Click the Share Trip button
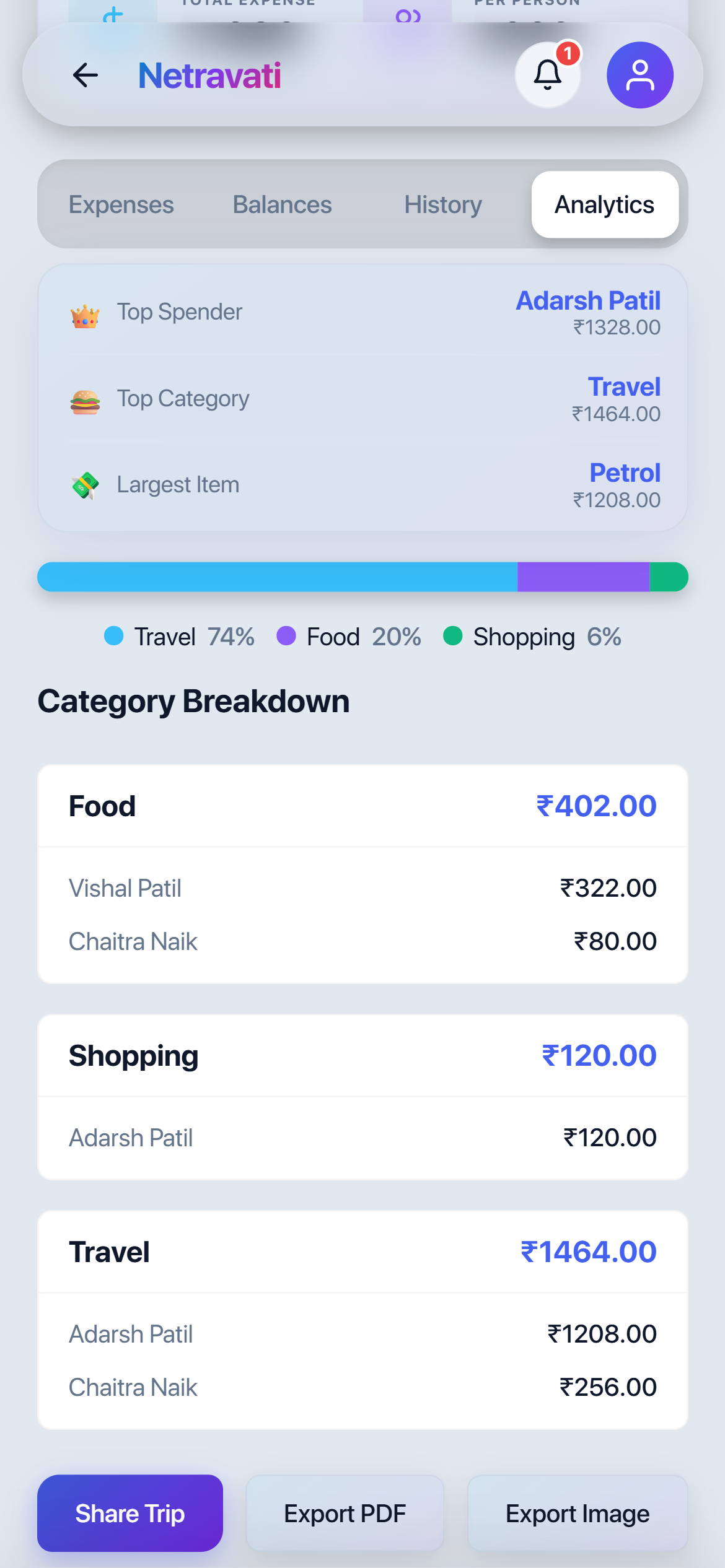This screenshot has width=725, height=1568. coord(130,1513)
